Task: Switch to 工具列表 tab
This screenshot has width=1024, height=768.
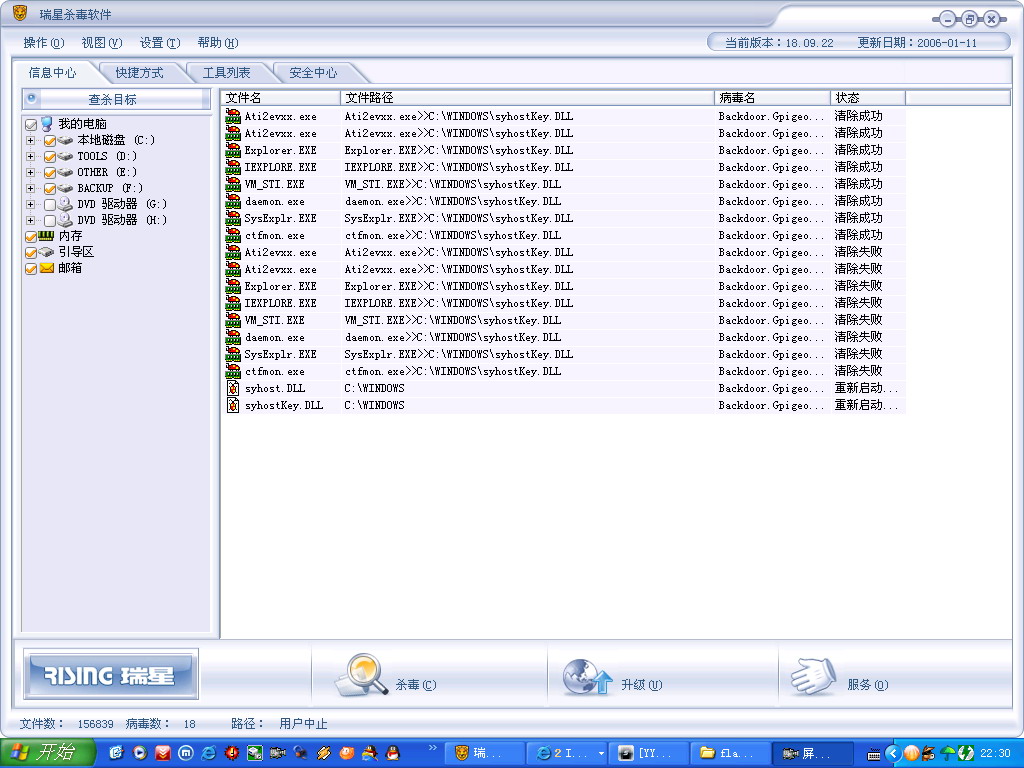Action: [x=226, y=72]
